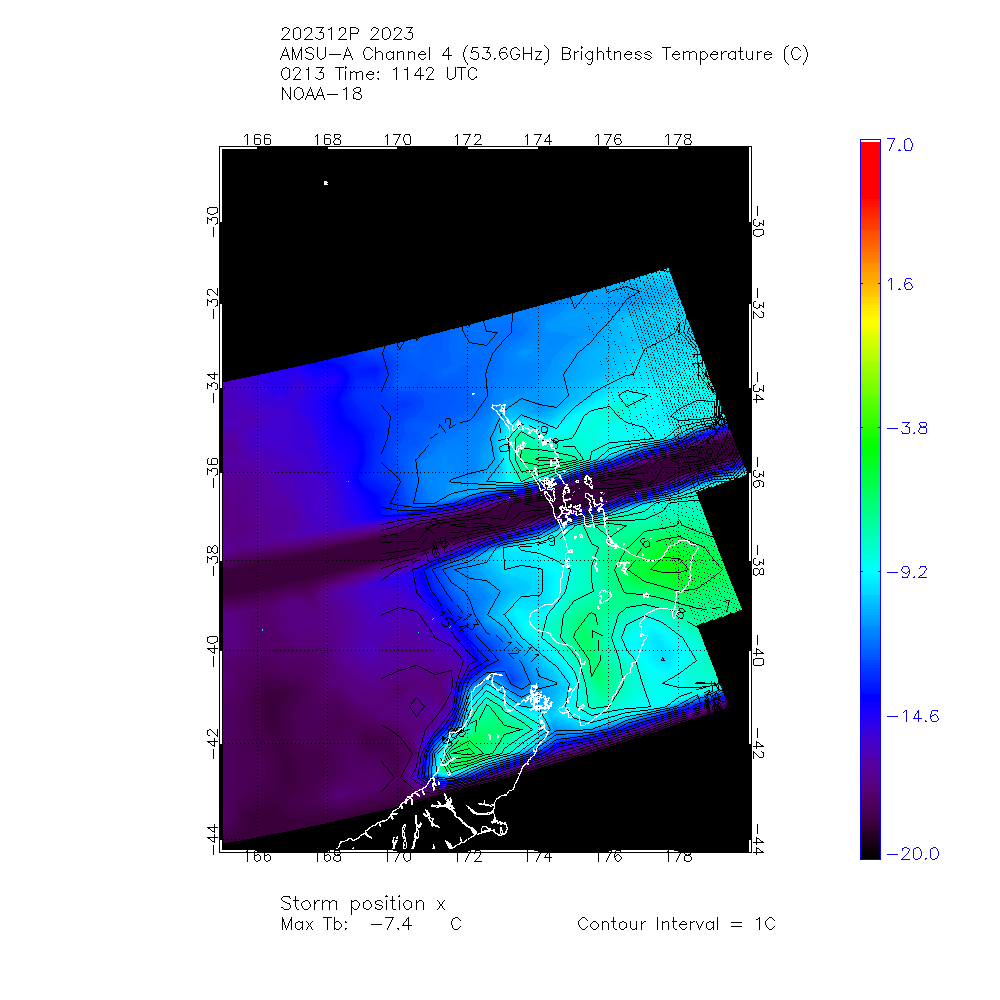Click the 'Storm position x' legend text
The image size is (1000, 1000).
[x=362, y=904]
